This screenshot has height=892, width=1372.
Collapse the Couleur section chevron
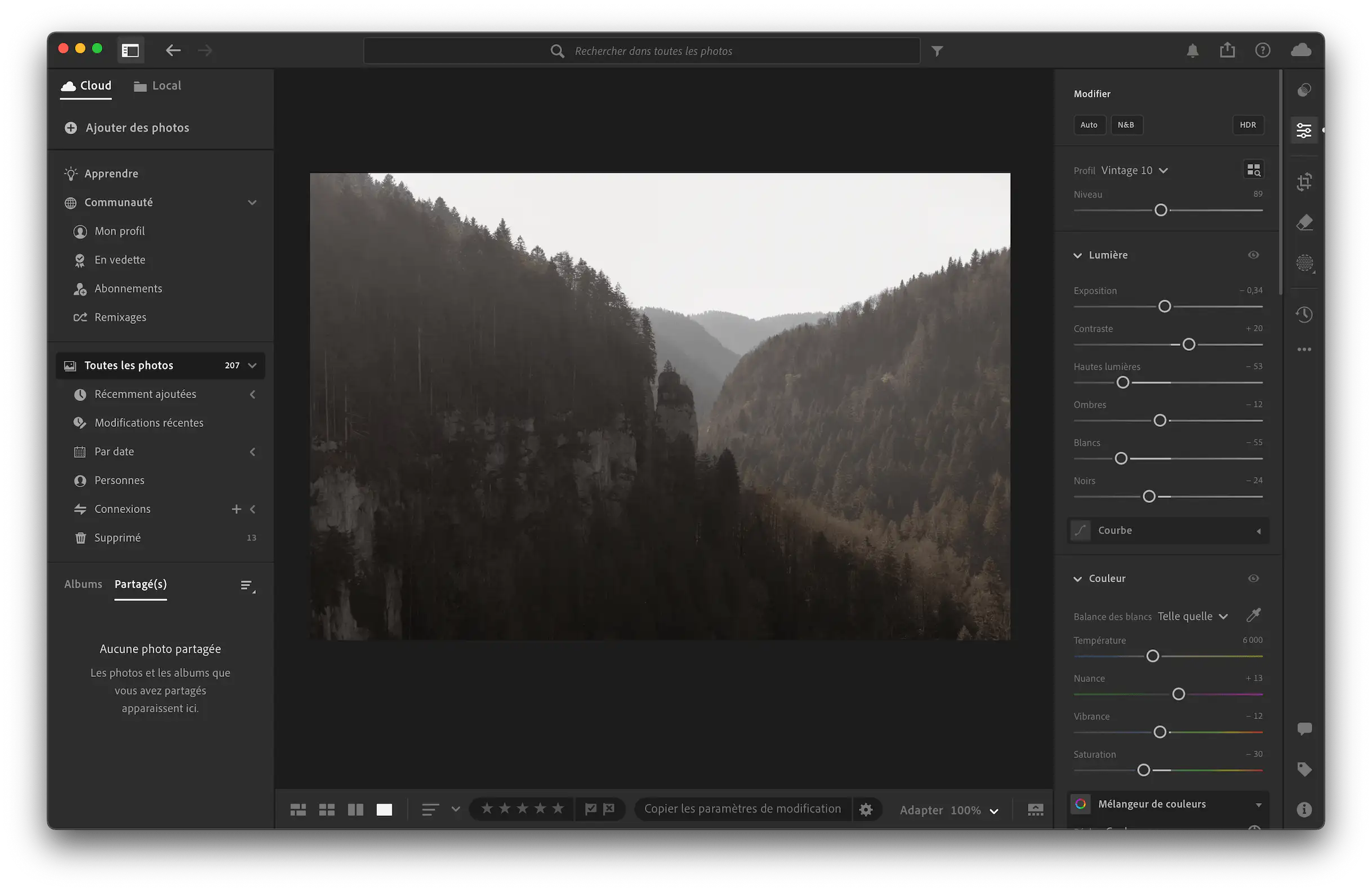tap(1077, 578)
